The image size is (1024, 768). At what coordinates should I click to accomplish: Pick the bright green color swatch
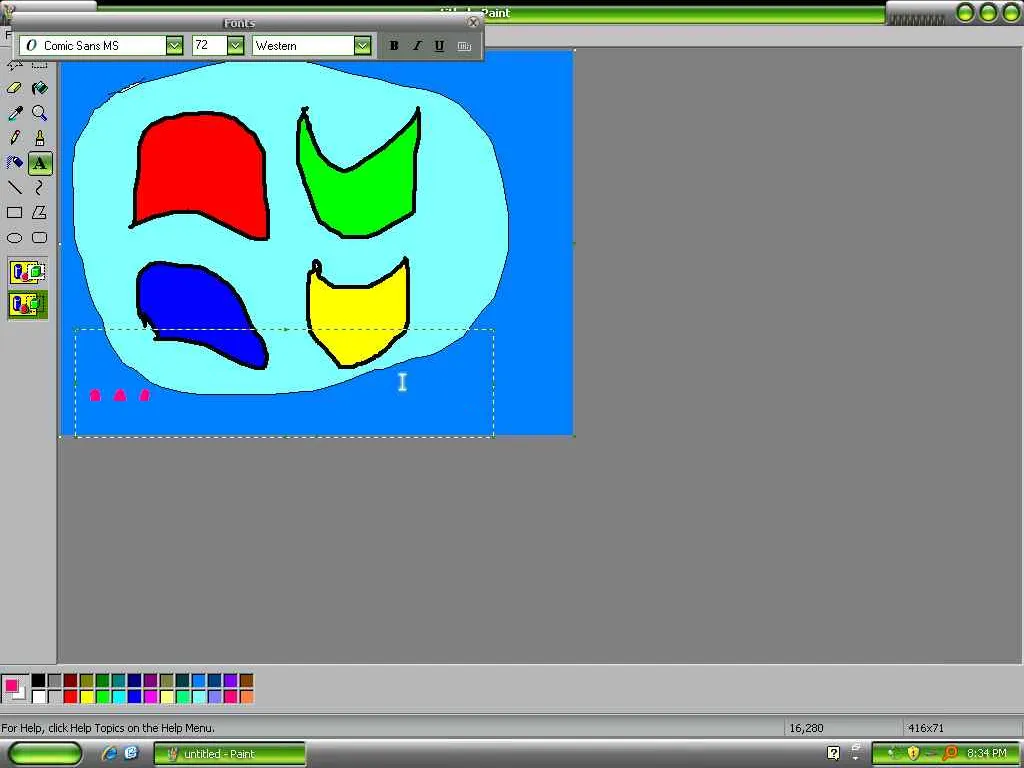pos(103,697)
